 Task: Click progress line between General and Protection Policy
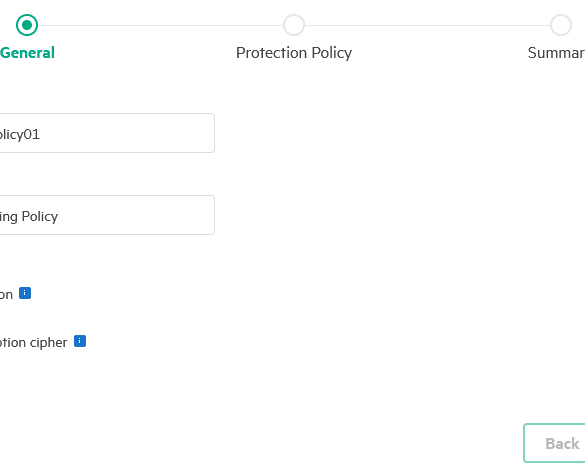[x=160, y=25]
